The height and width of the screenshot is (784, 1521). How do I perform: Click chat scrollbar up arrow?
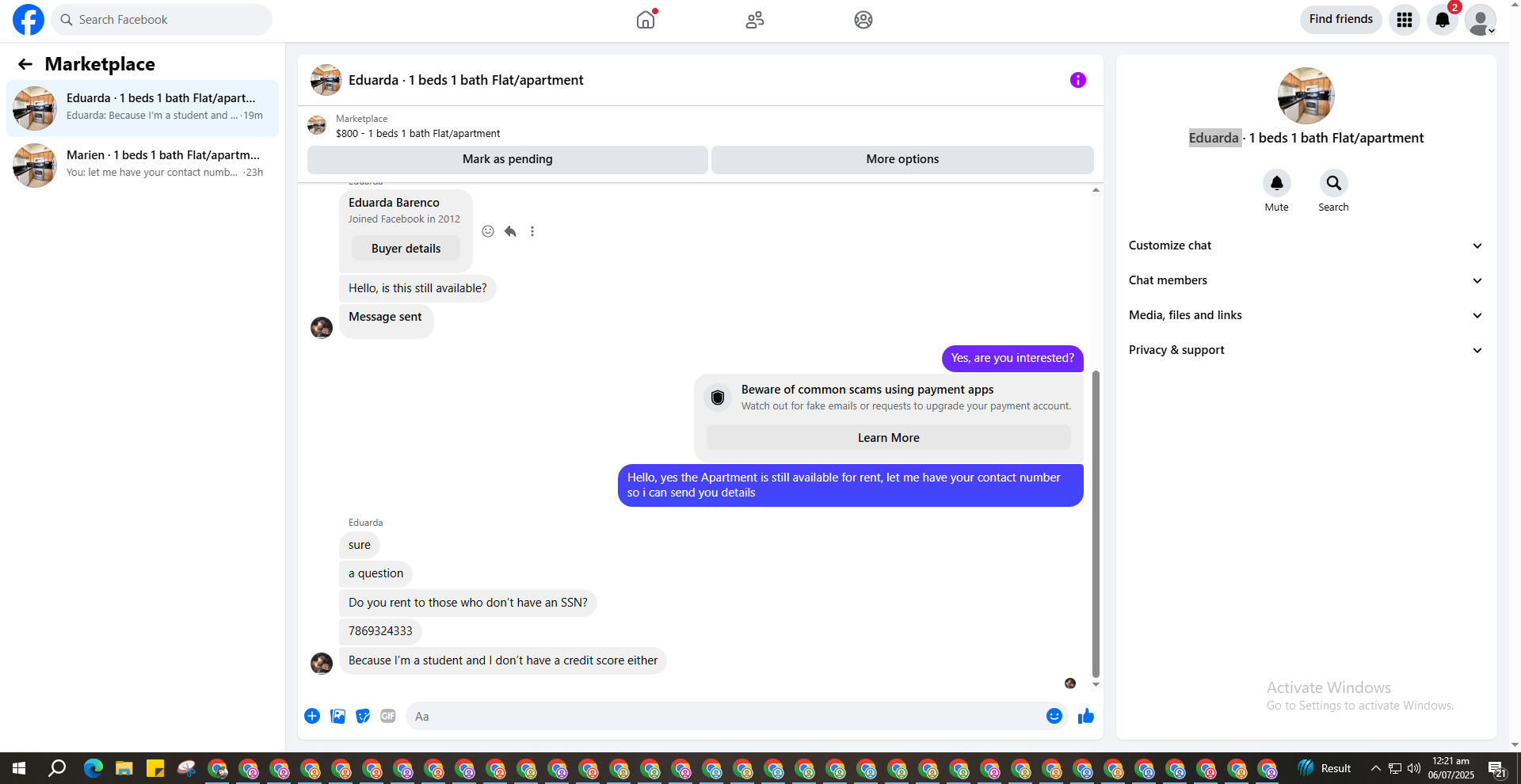pos(1096,190)
